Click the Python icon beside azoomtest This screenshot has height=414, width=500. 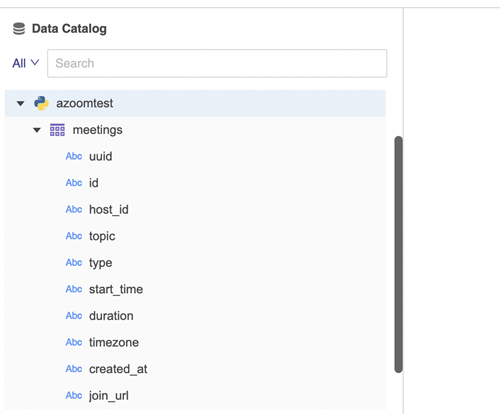tap(41, 103)
